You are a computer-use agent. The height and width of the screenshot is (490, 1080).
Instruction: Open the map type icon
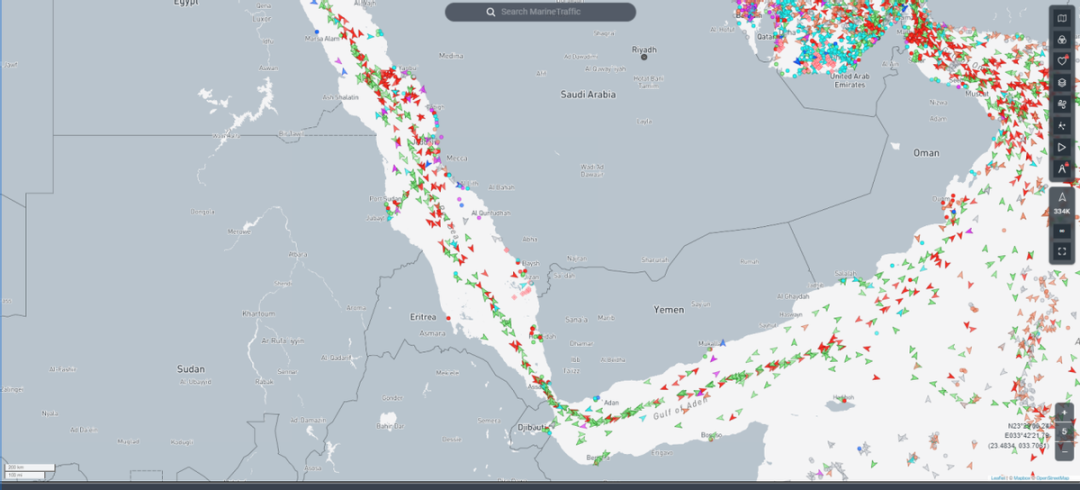tap(1062, 18)
